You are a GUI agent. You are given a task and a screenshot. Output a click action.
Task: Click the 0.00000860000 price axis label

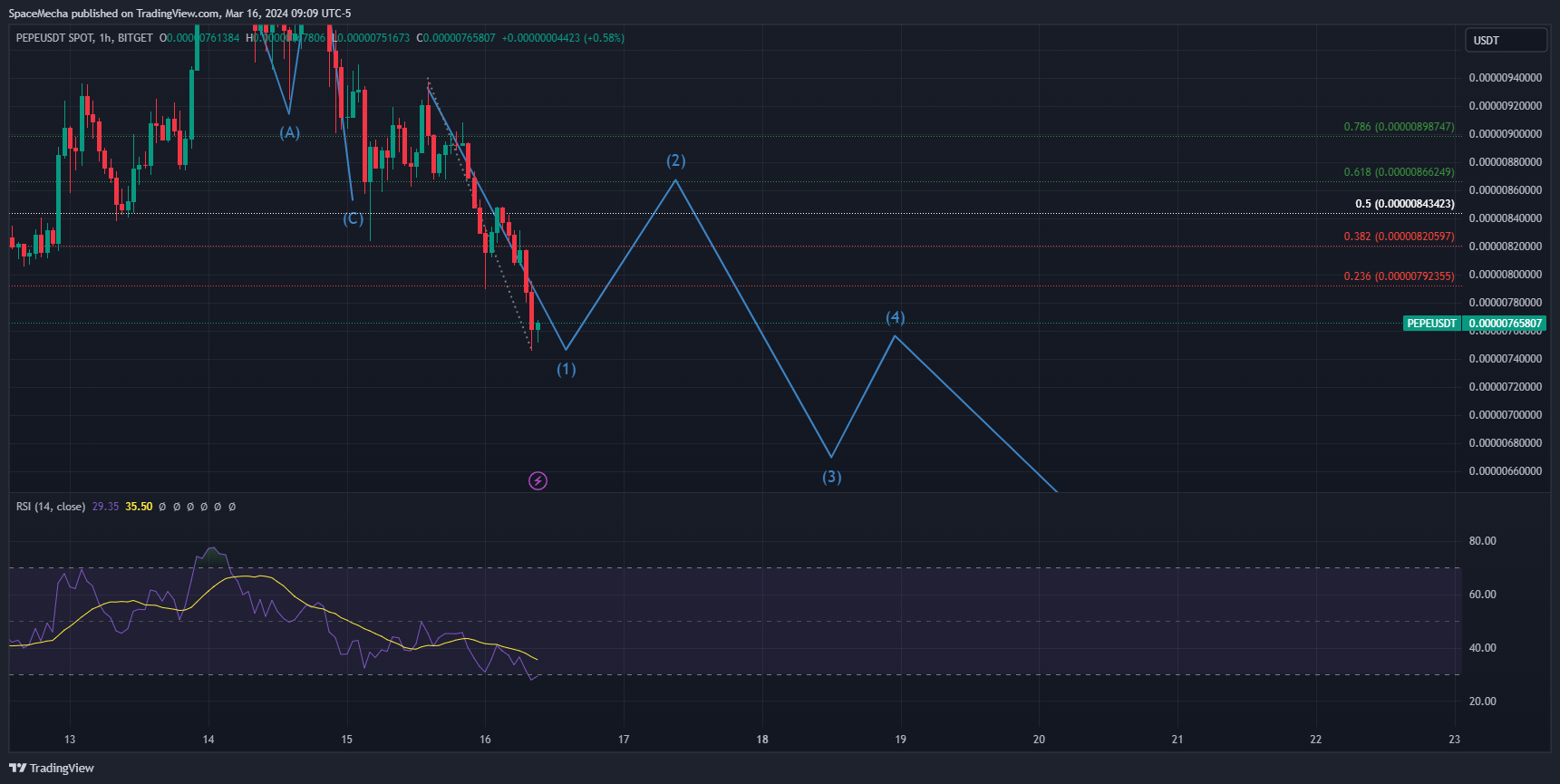tap(1506, 190)
